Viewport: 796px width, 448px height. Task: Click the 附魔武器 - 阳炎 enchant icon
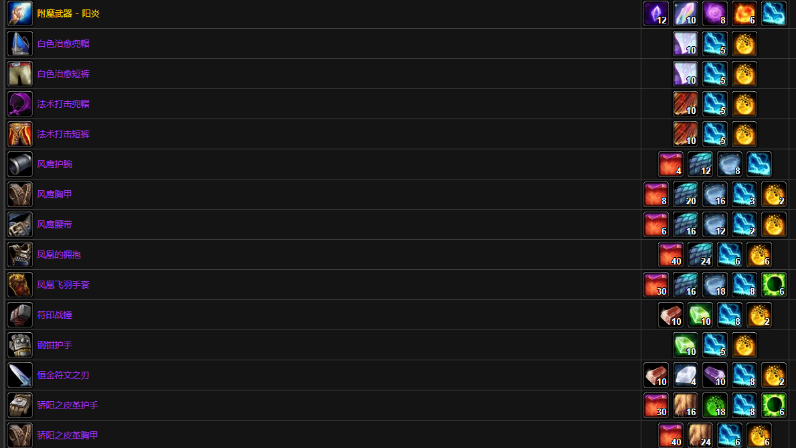(20, 14)
